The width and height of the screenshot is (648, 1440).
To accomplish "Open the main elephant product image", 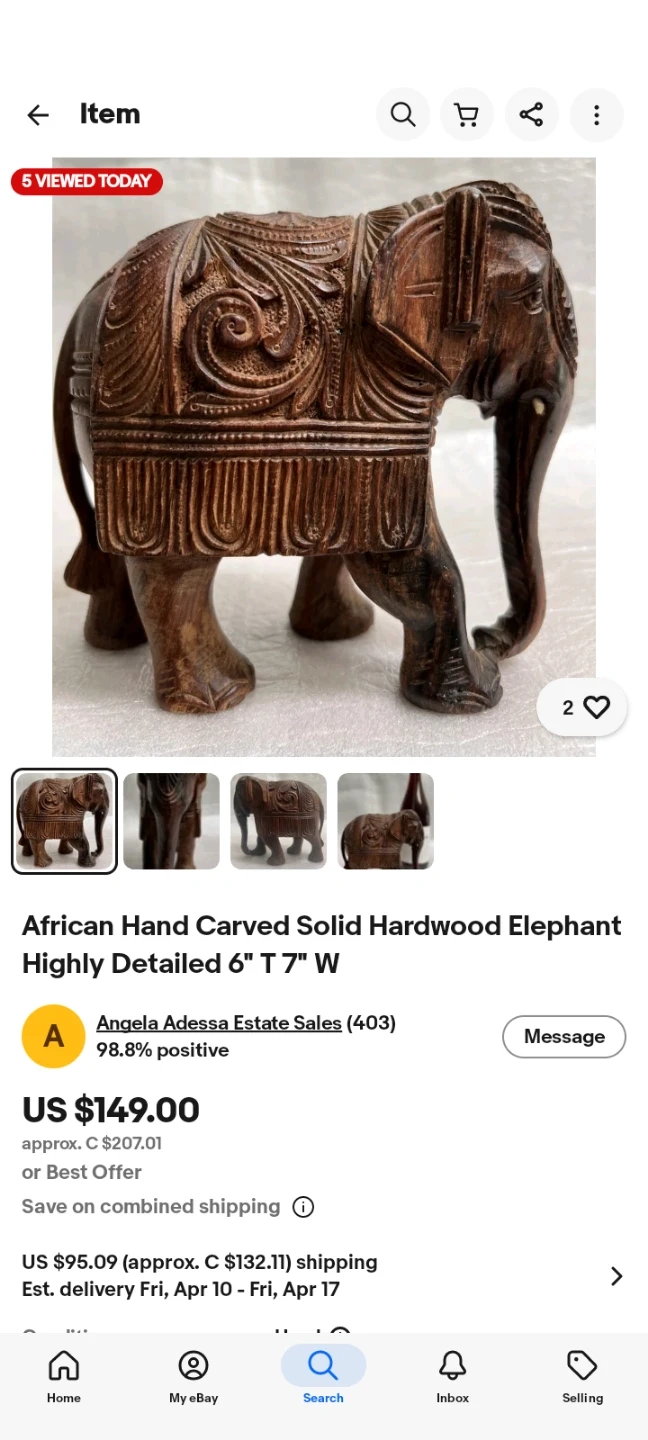I will point(324,457).
